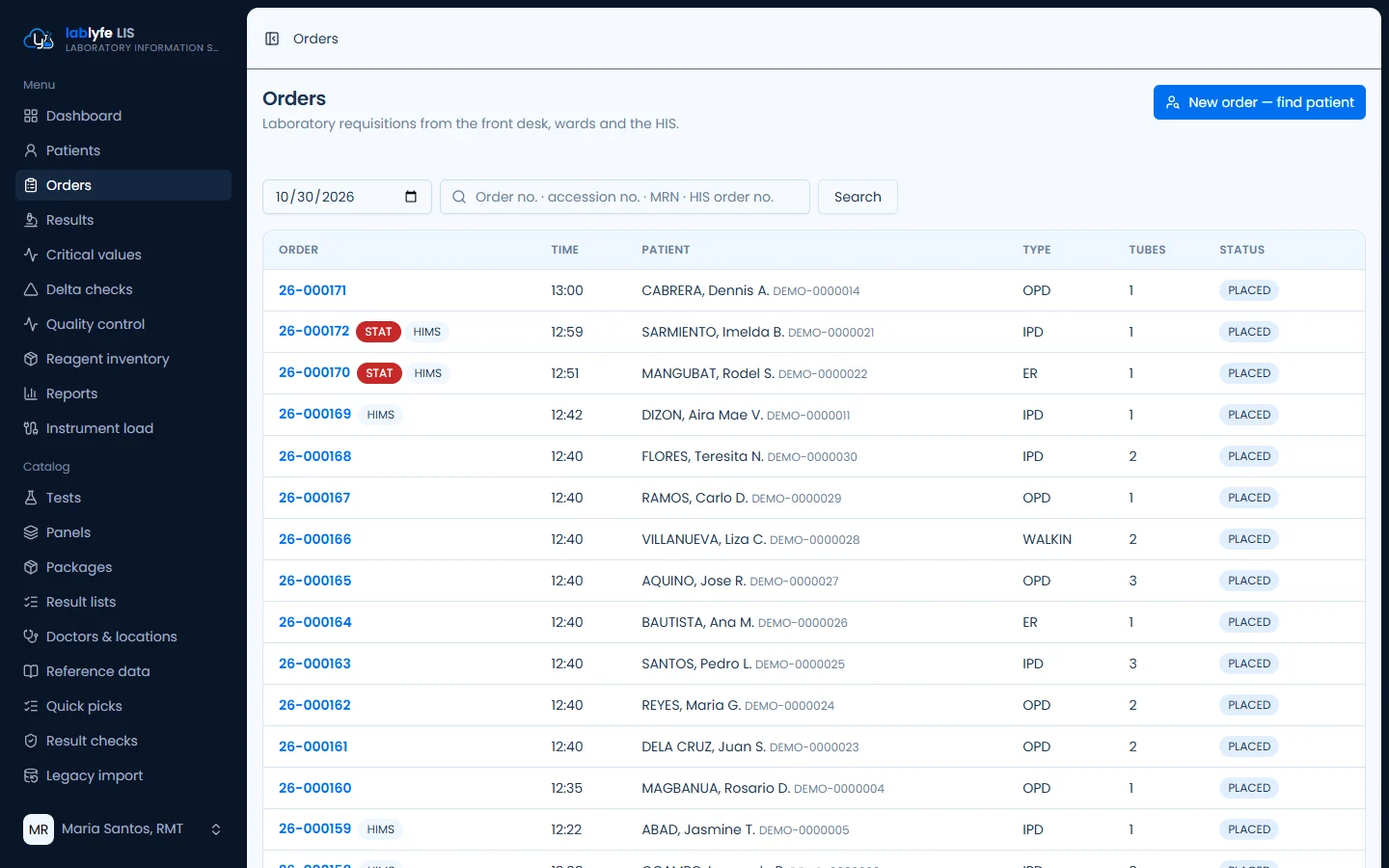The height and width of the screenshot is (868, 1389).
Task: Click the PATIENT column header
Action: [x=666, y=250]
